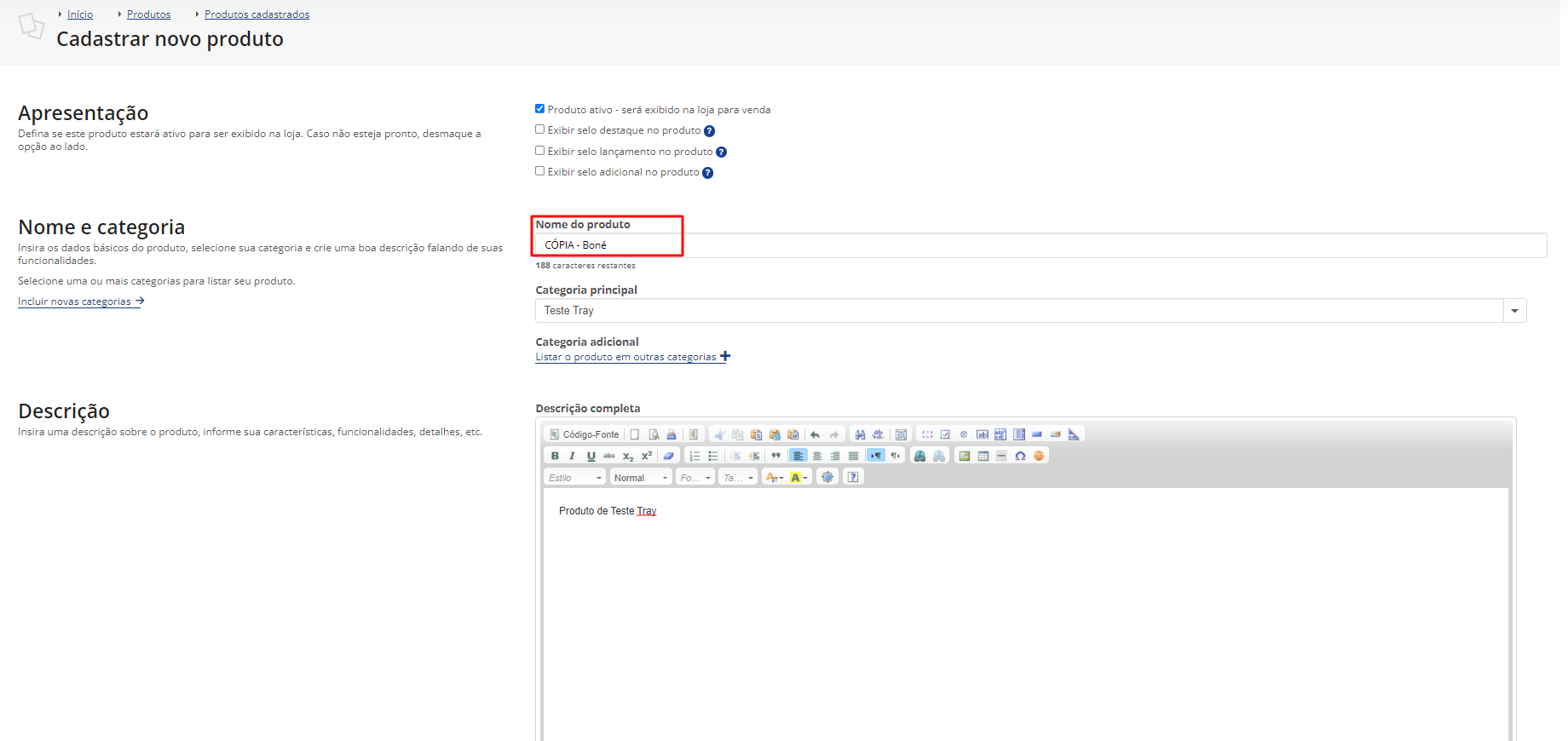Insert a horizontal line

[1001, 456]
